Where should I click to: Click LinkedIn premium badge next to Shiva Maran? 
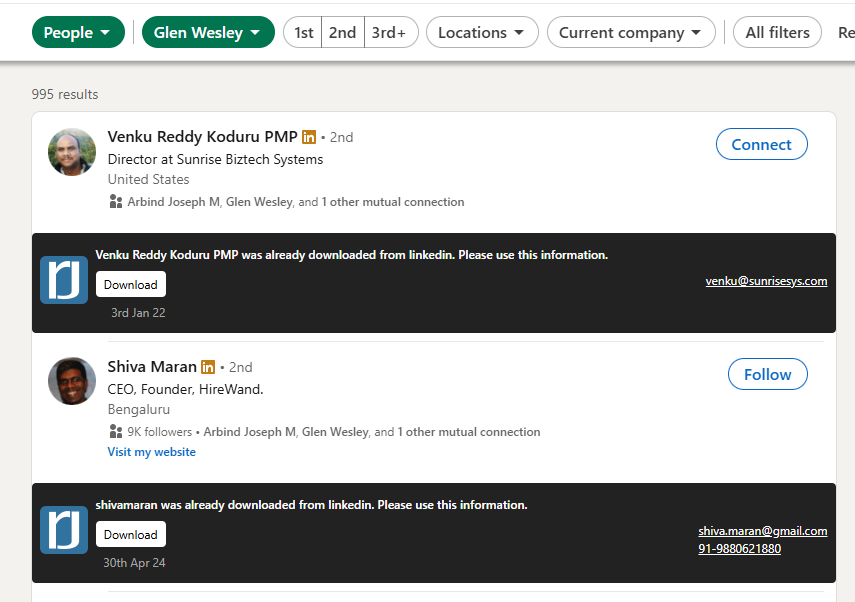pos(208,367)
